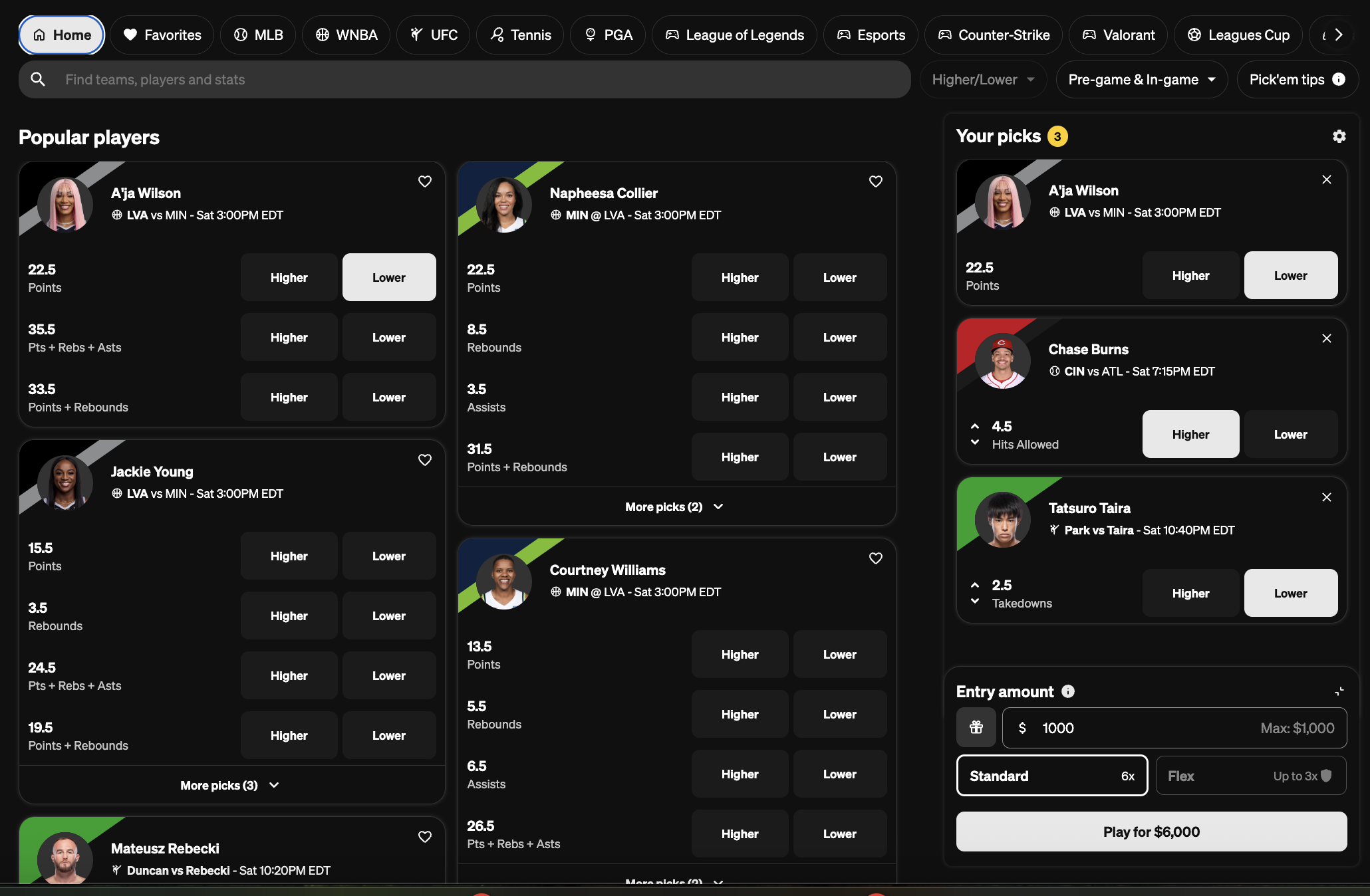
Task: Click the Entry amount info icon
Action: [1068, 691]
